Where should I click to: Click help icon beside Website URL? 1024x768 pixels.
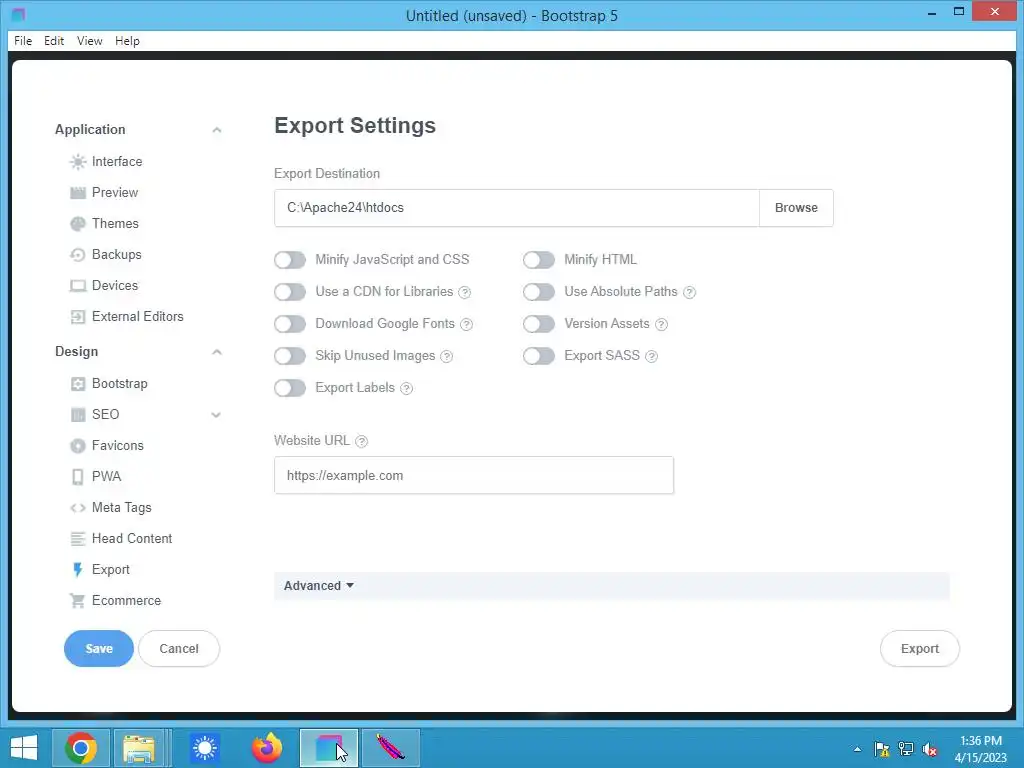(x=361, y=441)
